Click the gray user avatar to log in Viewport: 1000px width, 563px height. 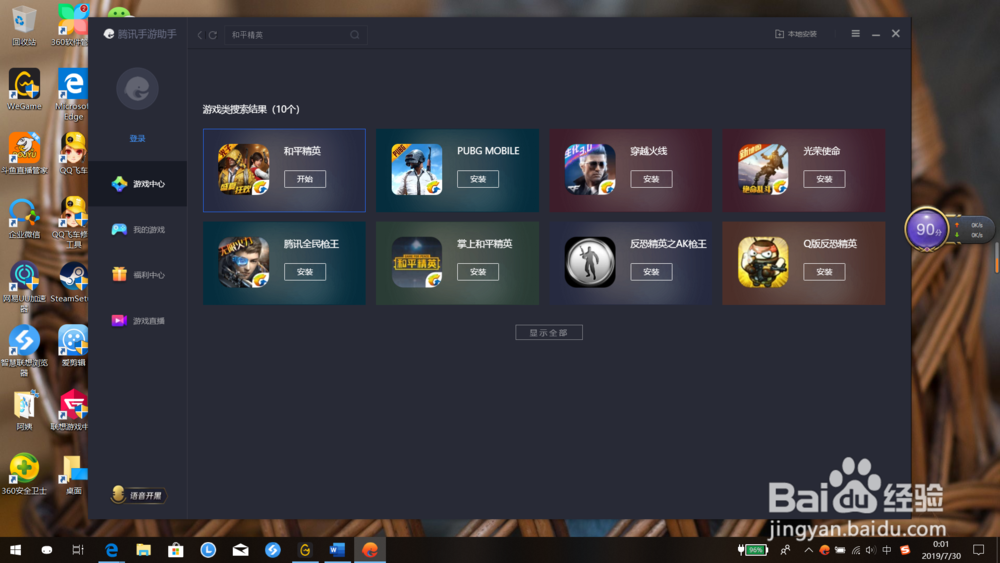click(137, 89)
